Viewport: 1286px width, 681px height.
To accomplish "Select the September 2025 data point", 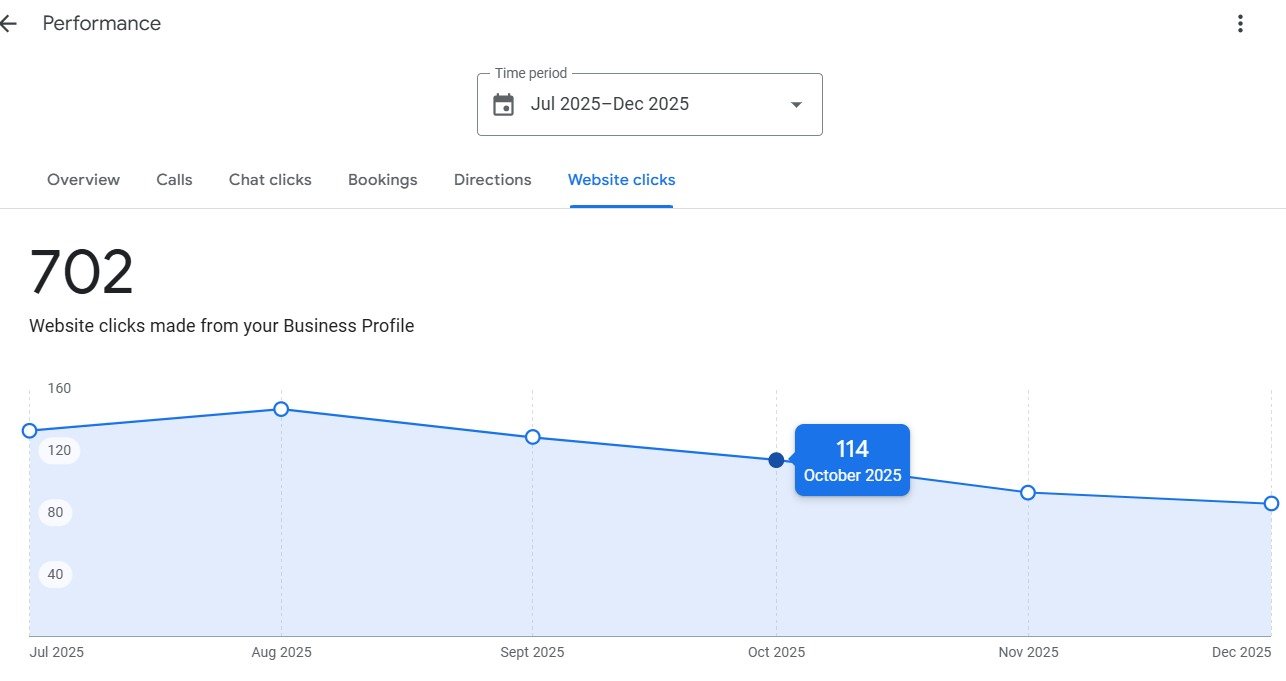I will (533, 437).
